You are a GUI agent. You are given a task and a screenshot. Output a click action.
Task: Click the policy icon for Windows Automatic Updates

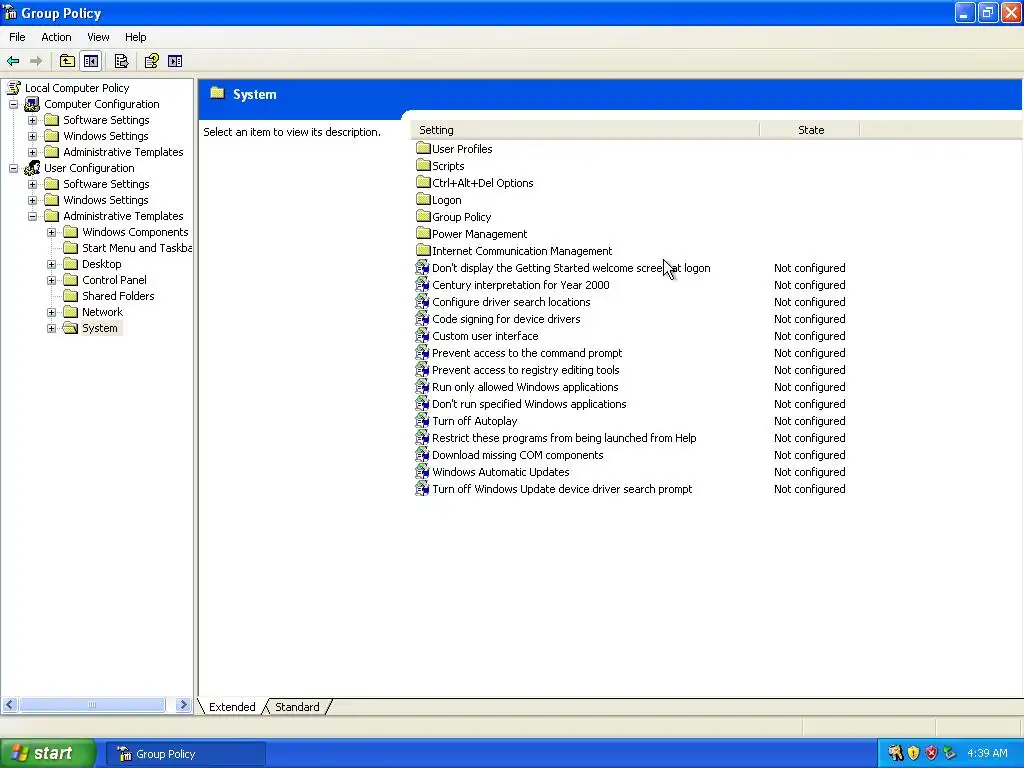tap(423, 472)
